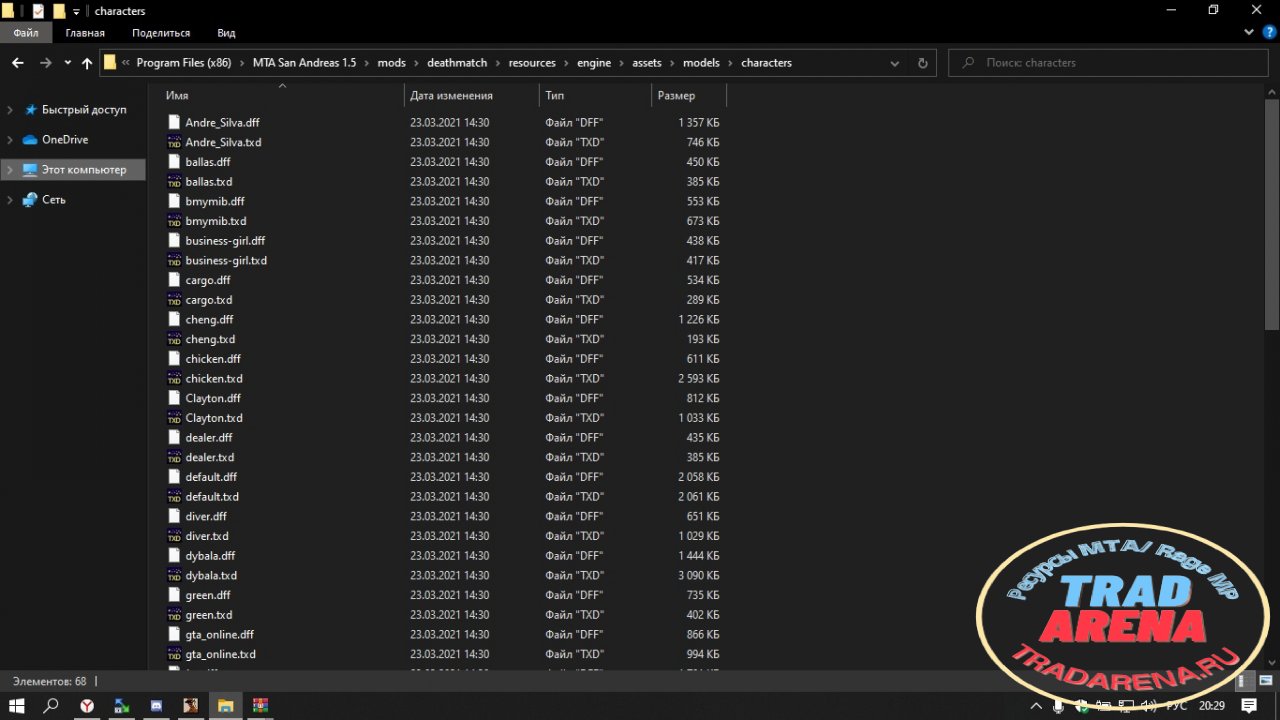
Task: Switch to large icons view layout
Action: pos(1265,681)
